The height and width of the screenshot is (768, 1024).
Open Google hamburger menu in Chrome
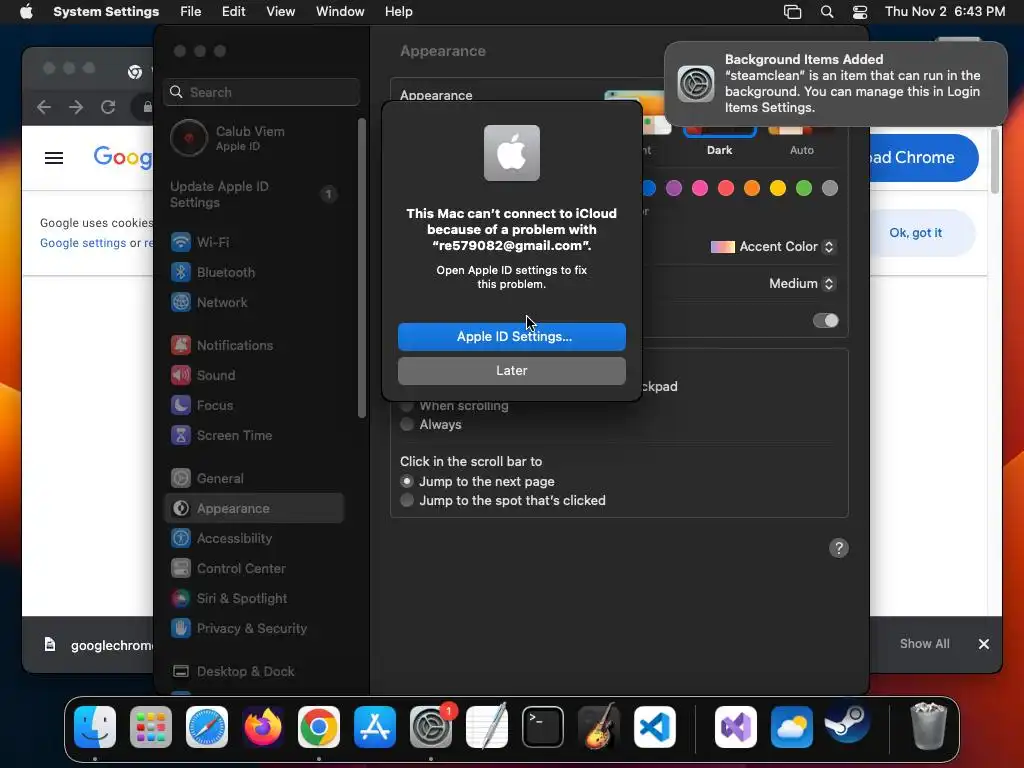tap(54, 158)
